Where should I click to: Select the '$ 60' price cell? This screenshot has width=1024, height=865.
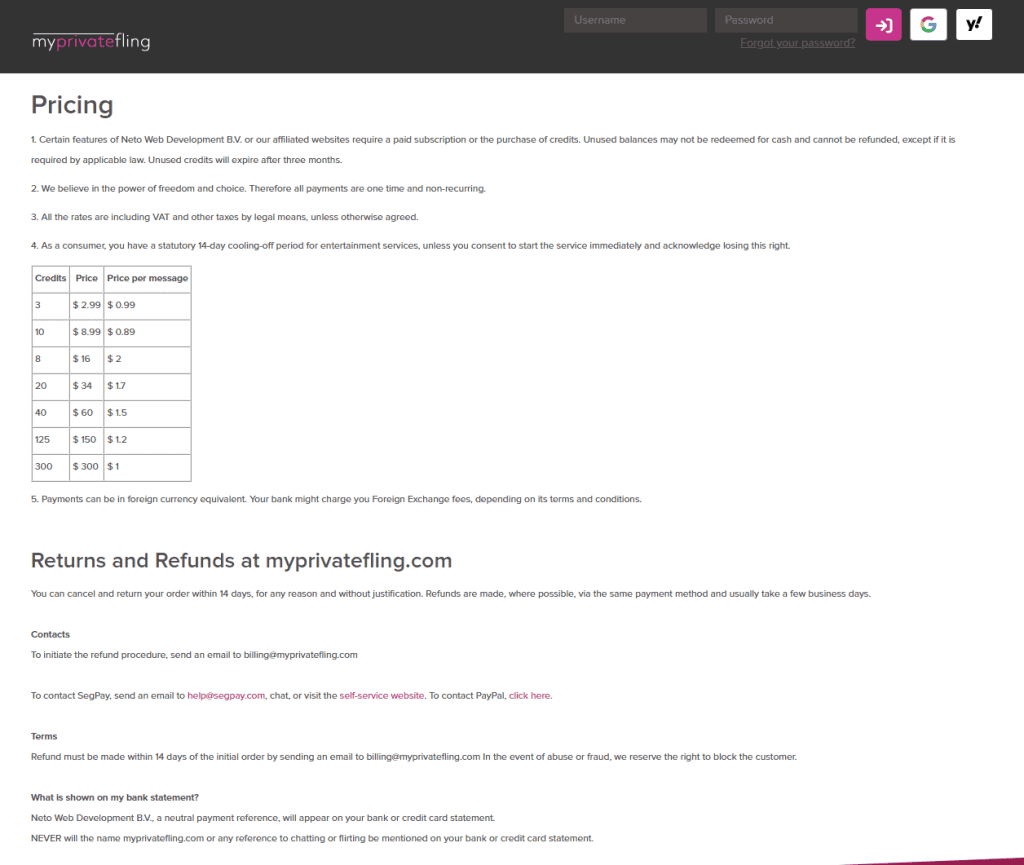click(86, 413)
